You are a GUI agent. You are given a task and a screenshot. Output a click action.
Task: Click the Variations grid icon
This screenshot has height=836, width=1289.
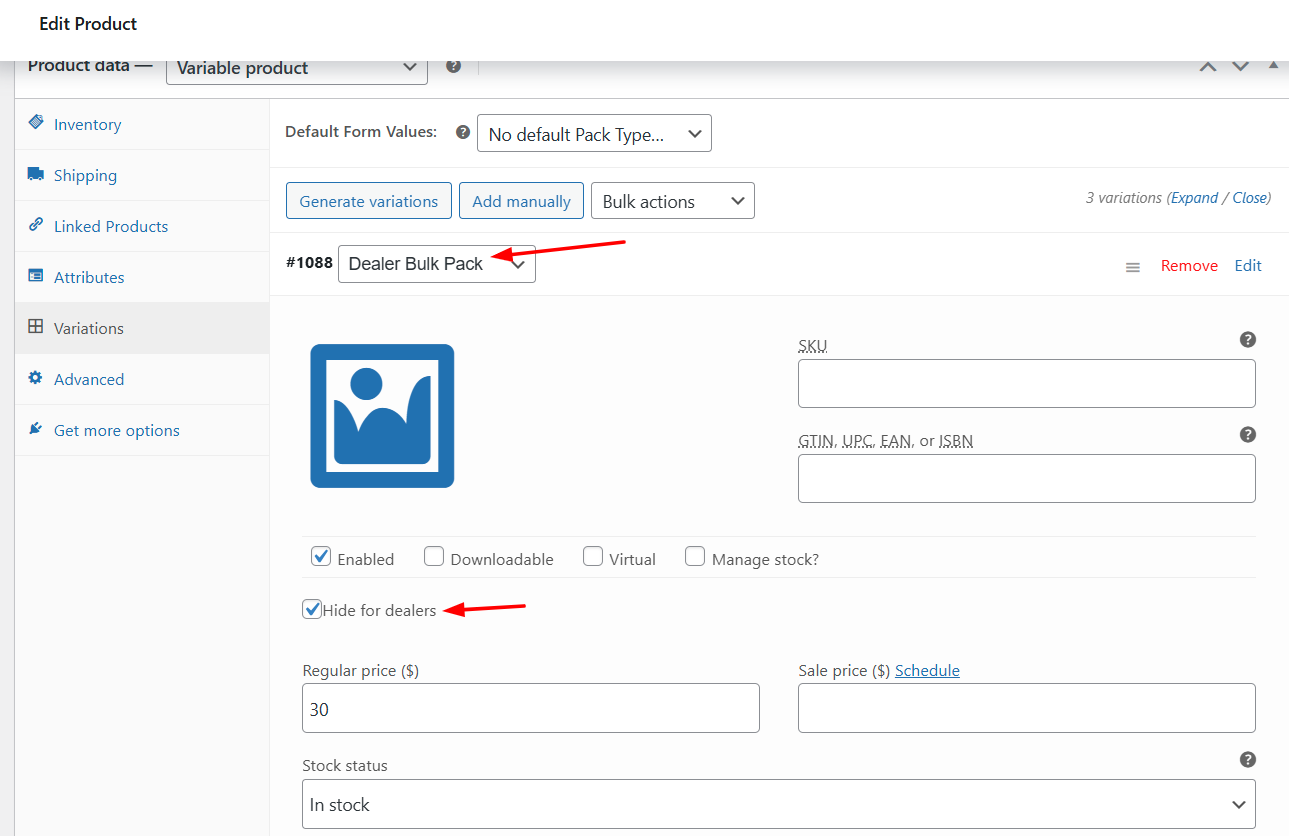(36, 327)
